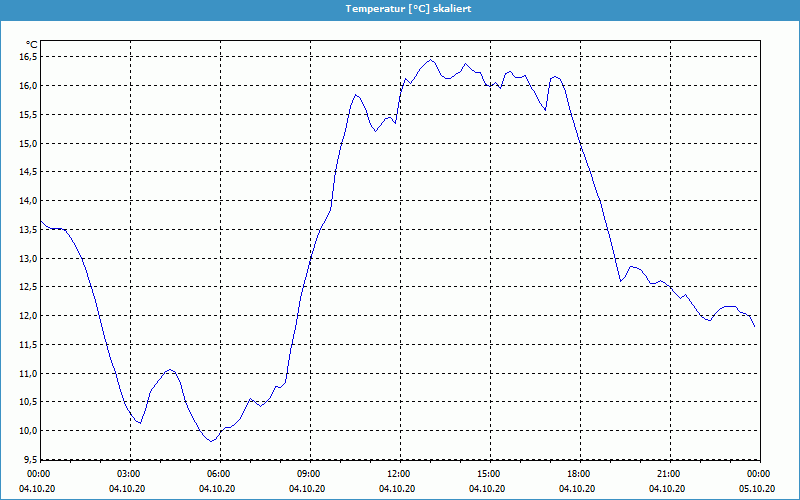This screenshot has width=800, height=500.
Task: Click the small curve peak around 04:30
Action: tap(171, 370)
